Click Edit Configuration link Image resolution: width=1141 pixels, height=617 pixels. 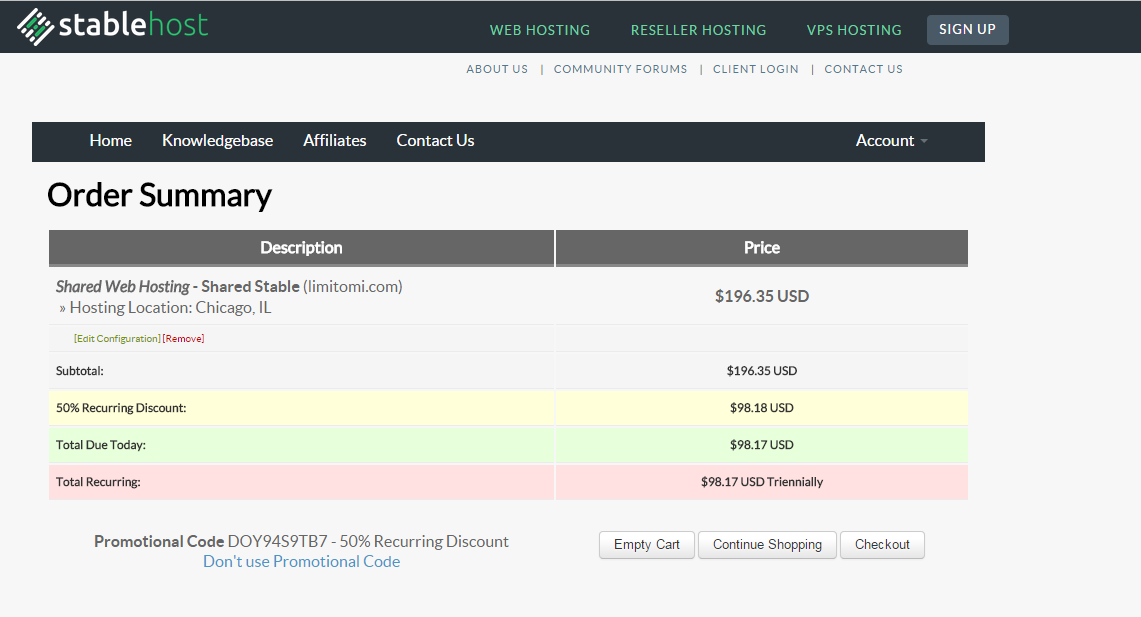[x=117, y=339]
